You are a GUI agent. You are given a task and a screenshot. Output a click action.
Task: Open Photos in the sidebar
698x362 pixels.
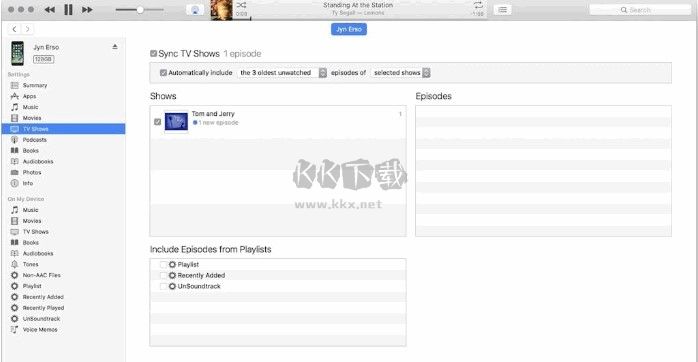(x=32, y=172)
